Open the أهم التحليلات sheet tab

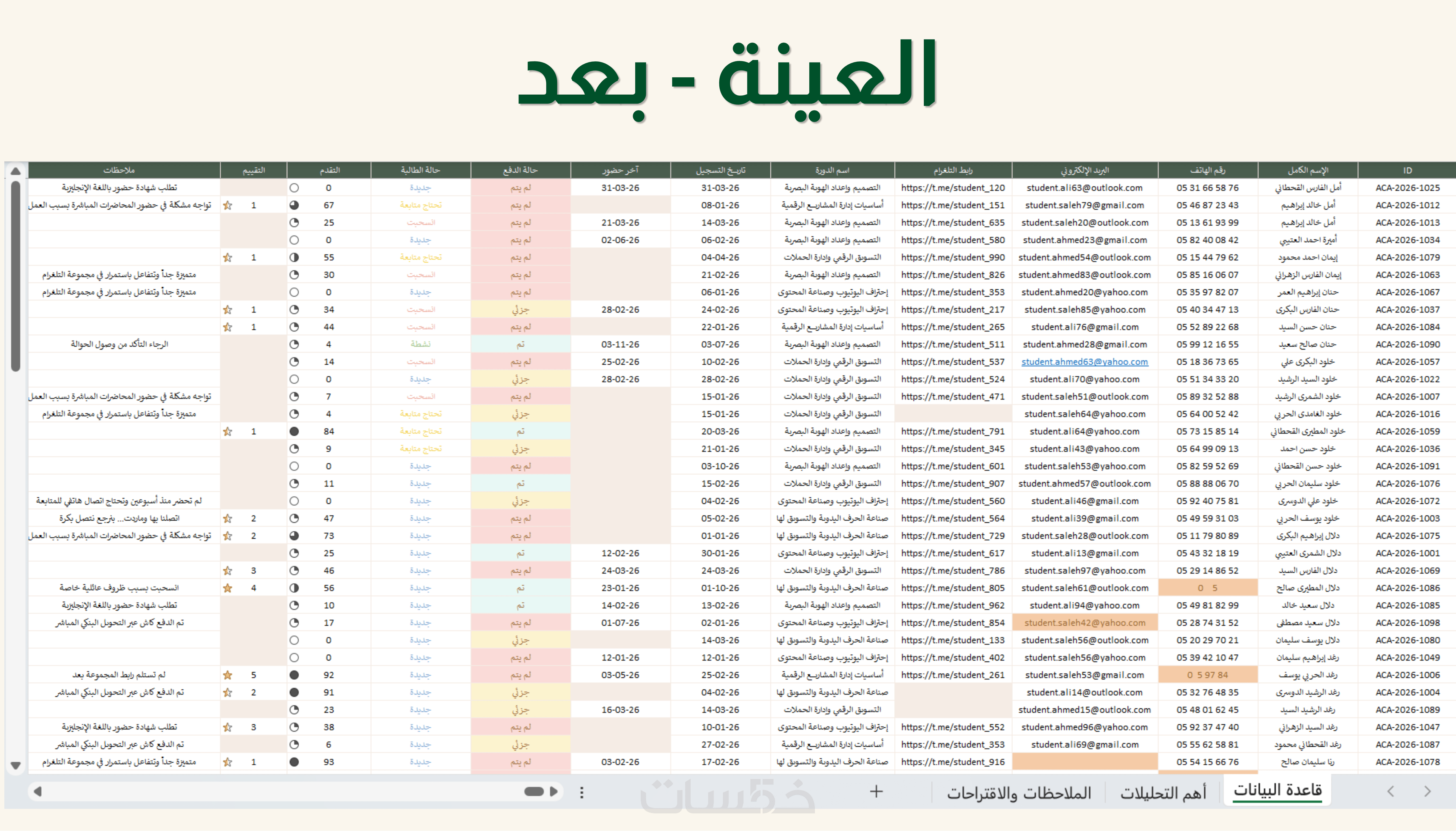tap(1163, 793)
